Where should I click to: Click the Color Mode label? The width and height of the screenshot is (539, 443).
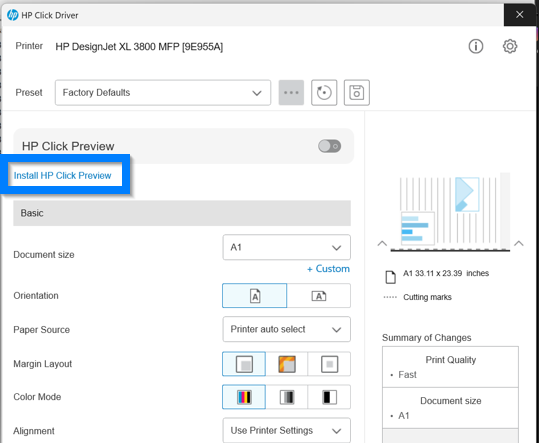[x=37, y=397]
